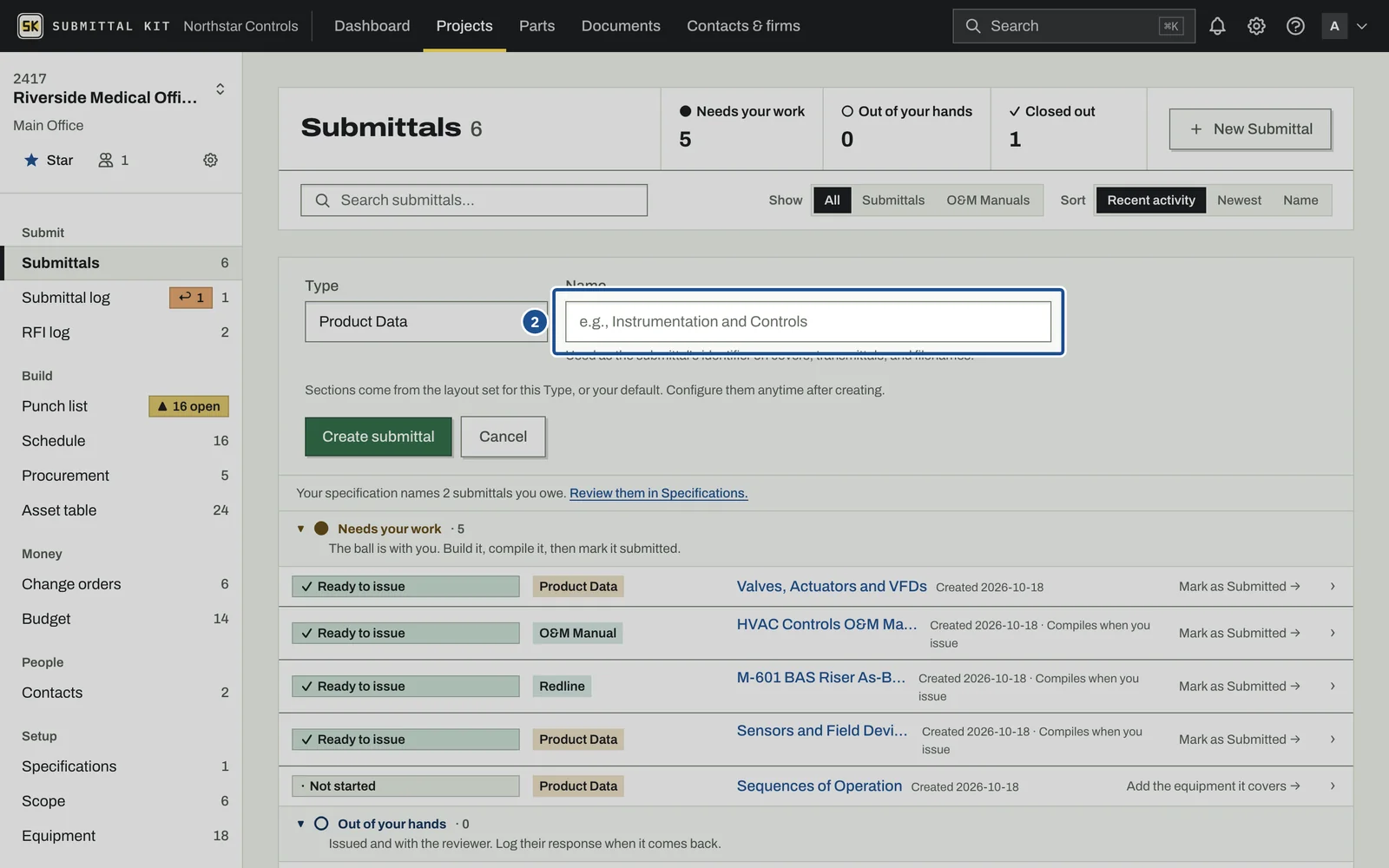Click the returned badge on Submittal log

pos(191,298)
